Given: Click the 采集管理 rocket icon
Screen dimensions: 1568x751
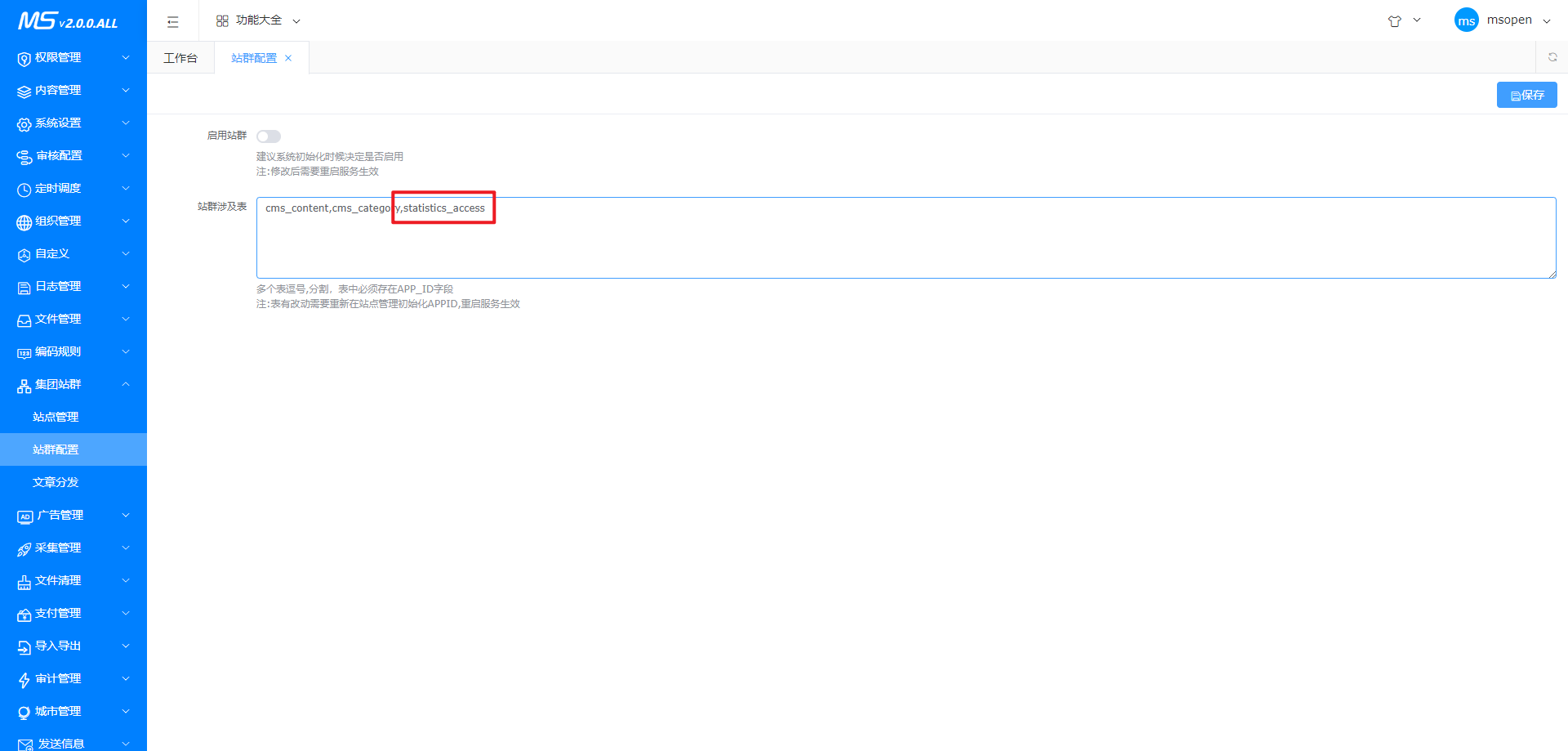Looking at the screenshot, I should (24, 549).
